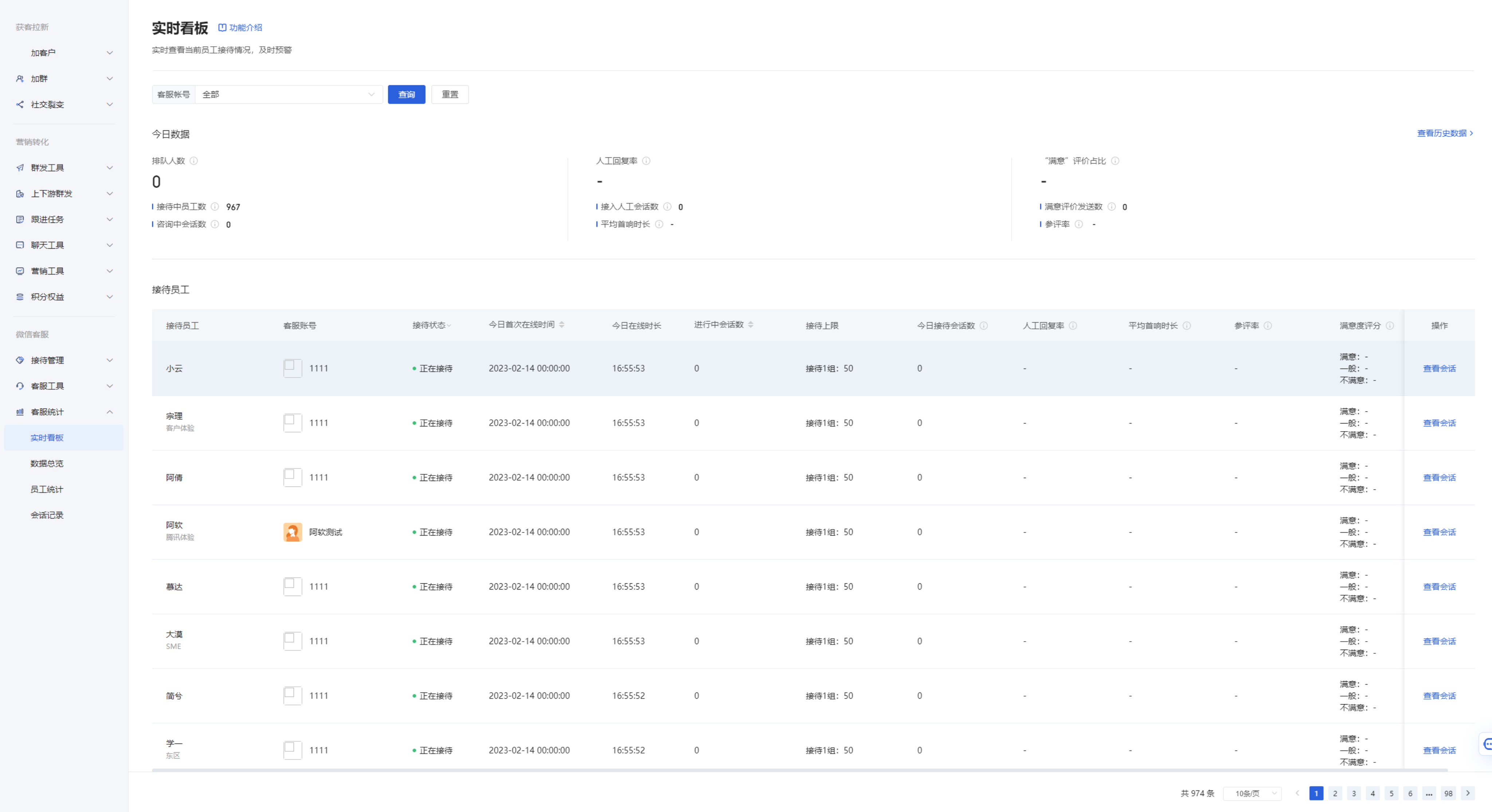Viewport: 1492px width, 812px height.
Task: Click the 重置 button
Action: (449, 94)
